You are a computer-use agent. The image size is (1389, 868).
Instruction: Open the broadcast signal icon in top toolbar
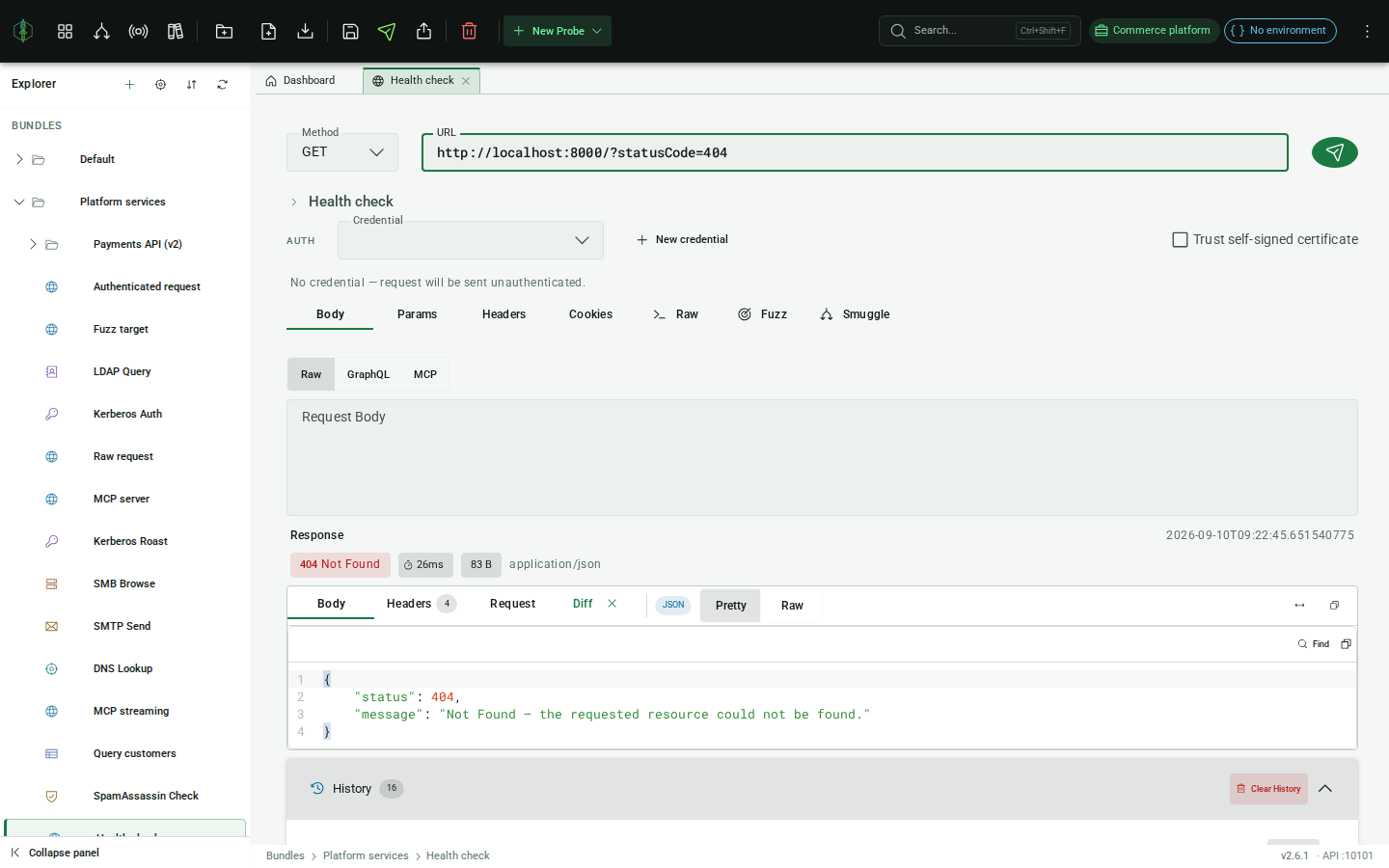pos(138,31)
